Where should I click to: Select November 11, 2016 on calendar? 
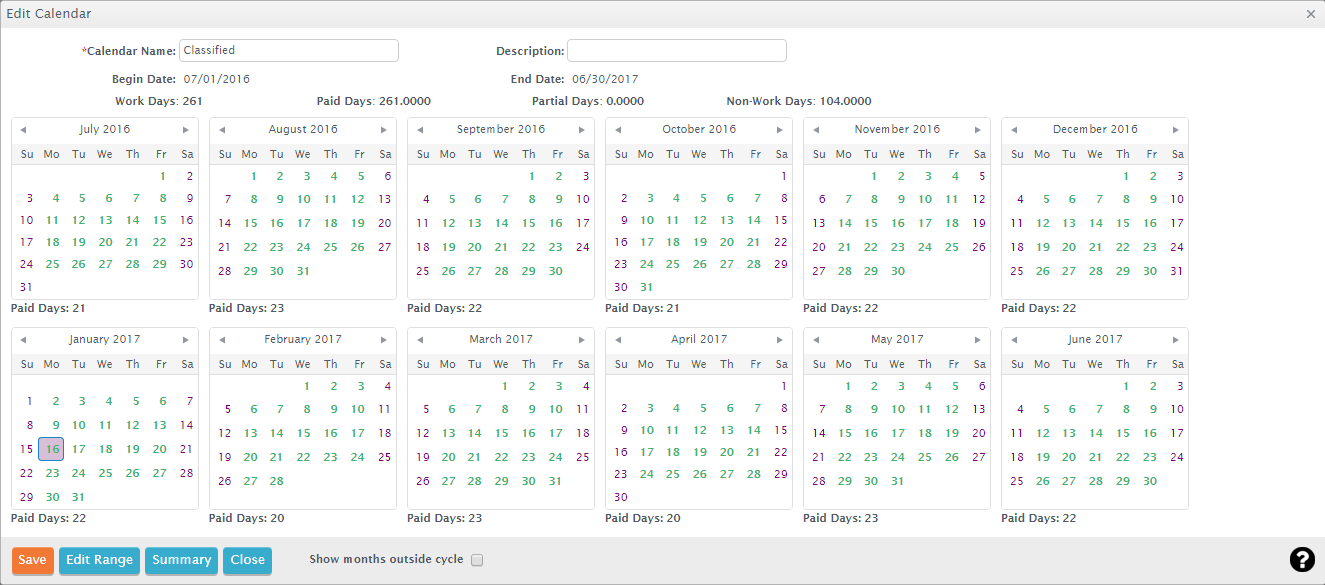[x=953, y=199]
